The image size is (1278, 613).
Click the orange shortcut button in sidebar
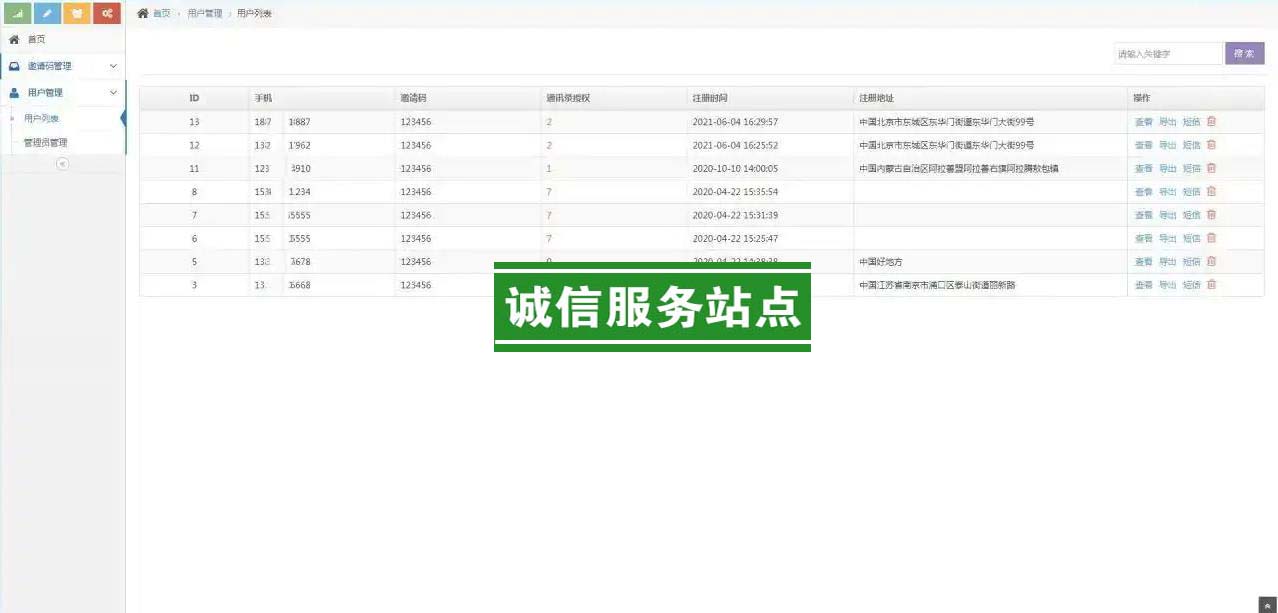point(77,13)
